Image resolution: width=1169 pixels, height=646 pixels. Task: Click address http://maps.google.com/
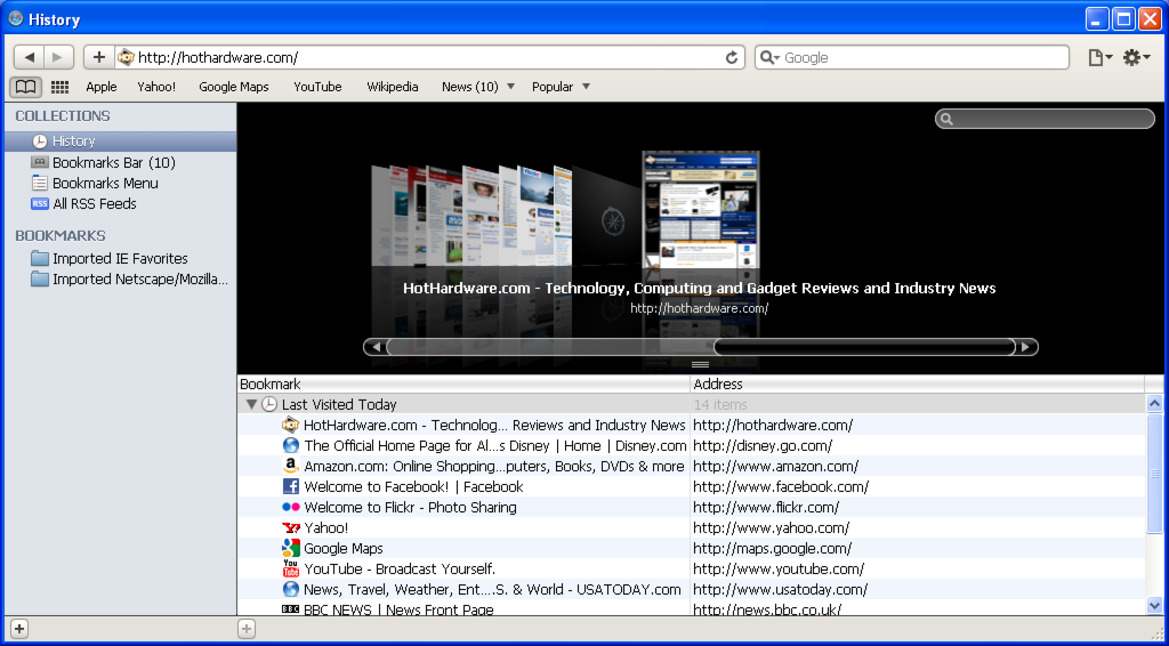772,548
